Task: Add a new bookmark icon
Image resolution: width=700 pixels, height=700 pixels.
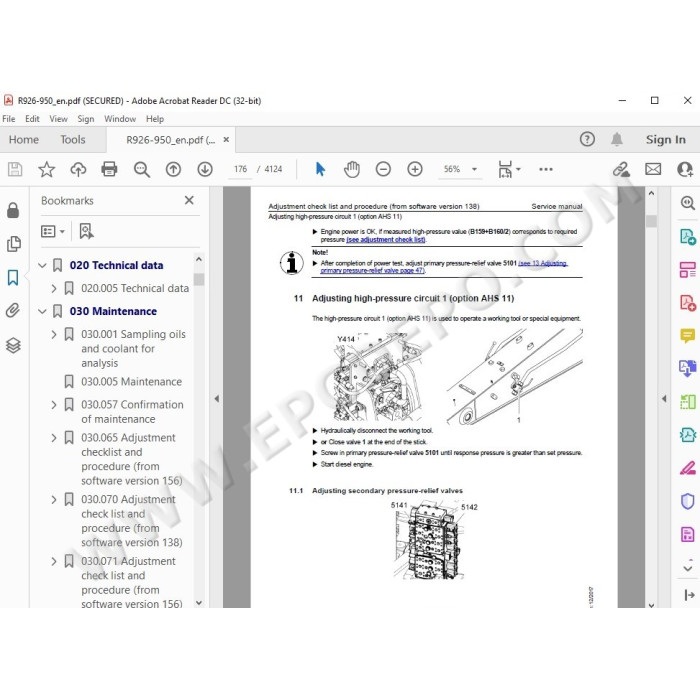Action: click(x=86, y=231)
